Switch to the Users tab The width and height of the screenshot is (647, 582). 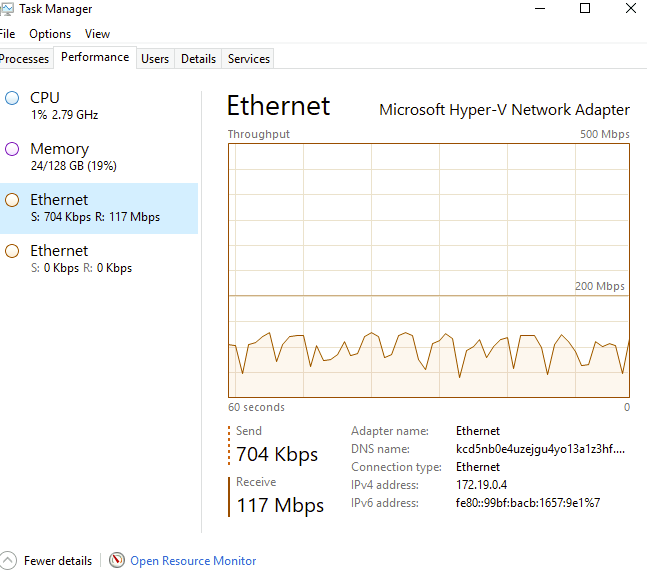click(155, 59)
